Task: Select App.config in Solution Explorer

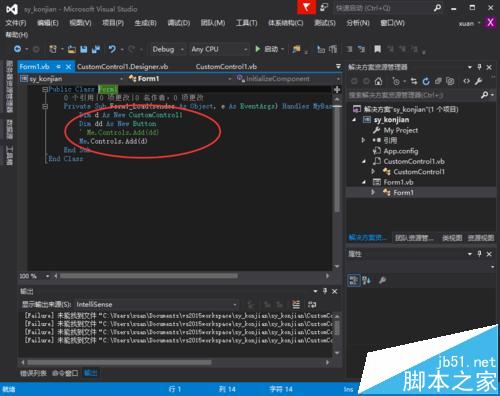Action: (401, 151)
